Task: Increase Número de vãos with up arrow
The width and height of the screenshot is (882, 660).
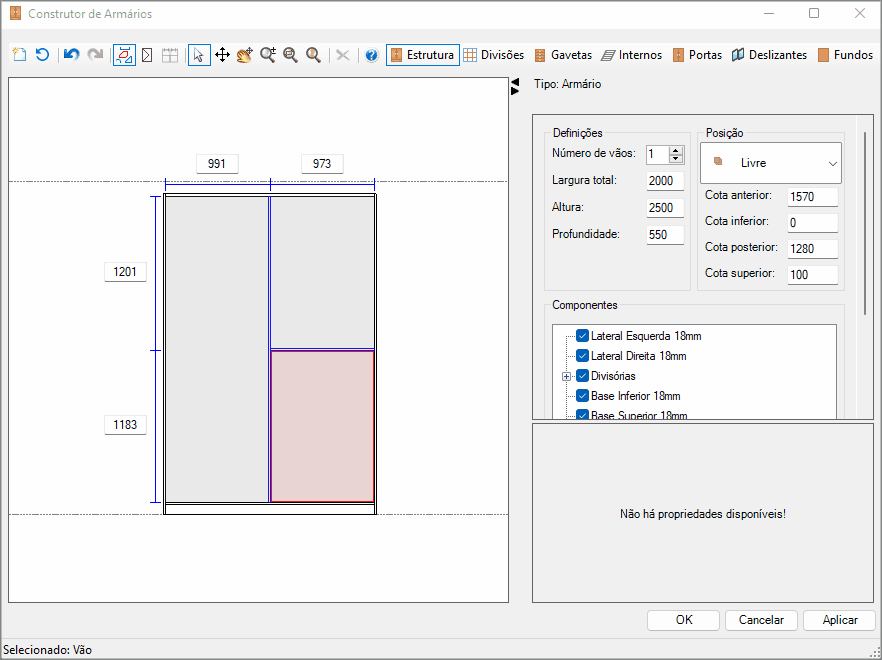Action: tap(677, 150)
